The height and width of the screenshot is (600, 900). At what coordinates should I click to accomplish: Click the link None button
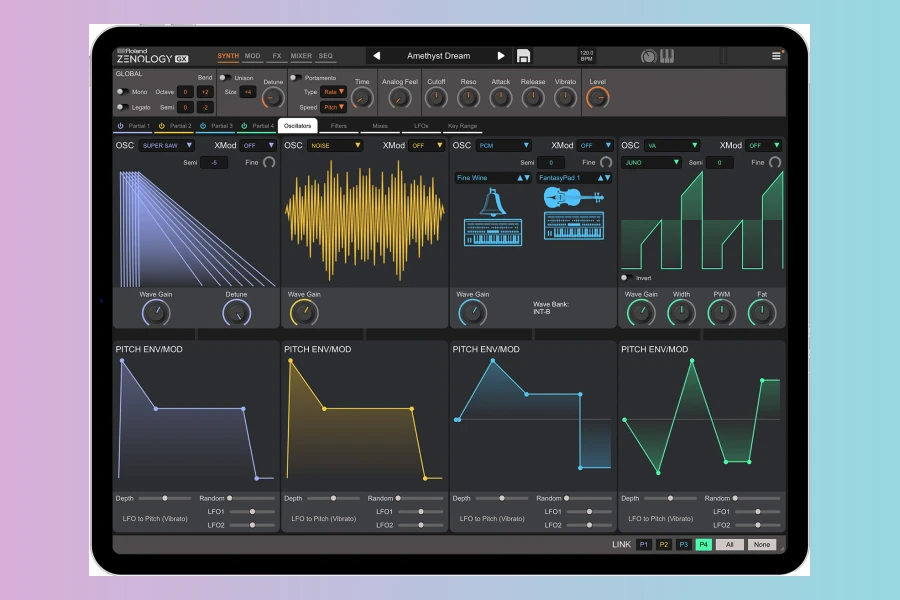point(762,544)
